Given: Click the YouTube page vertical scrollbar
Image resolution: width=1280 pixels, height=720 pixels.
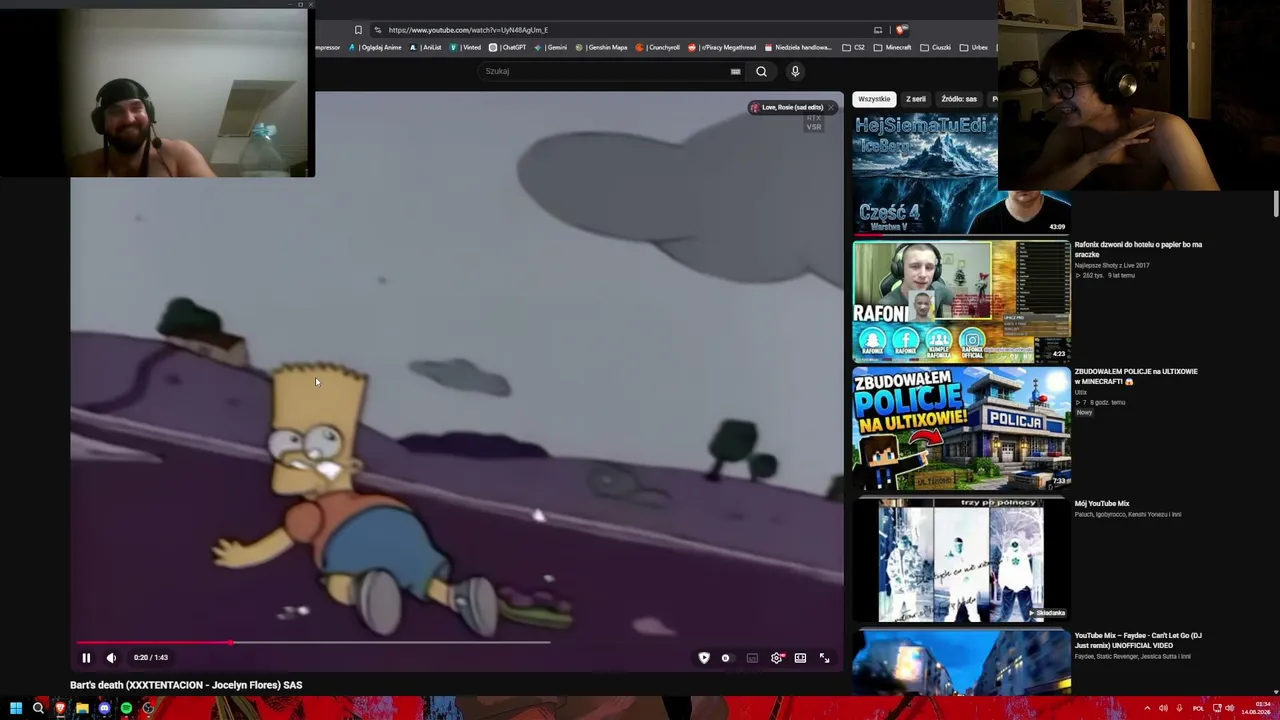Looking at the screenshot, I should (1276, 202).
